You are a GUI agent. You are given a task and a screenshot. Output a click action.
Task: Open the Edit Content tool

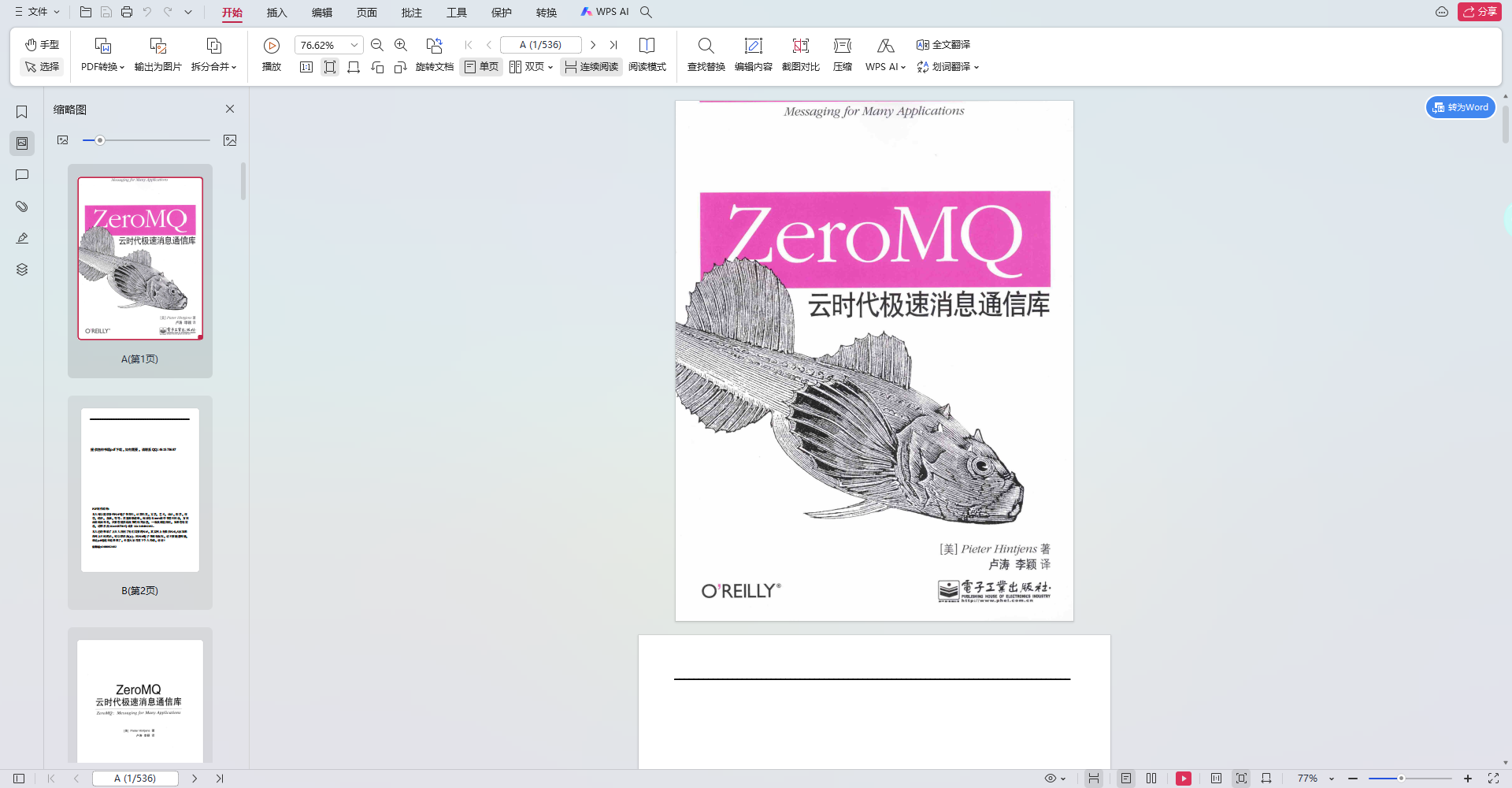[753, 54]
